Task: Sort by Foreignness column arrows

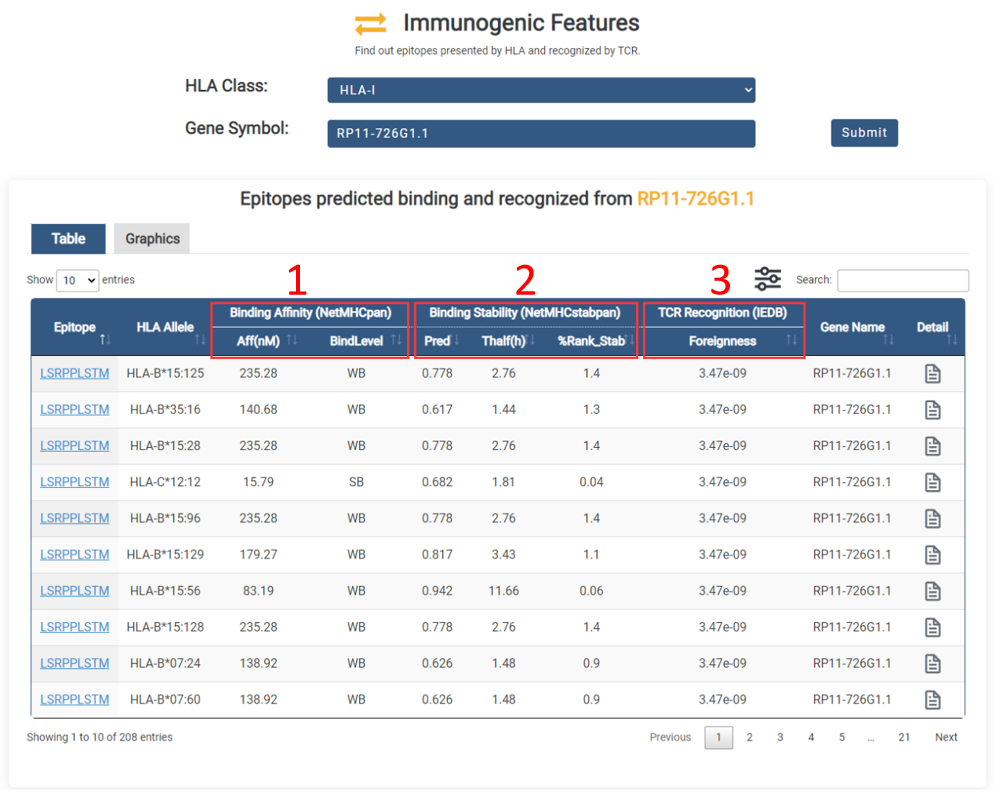Action: 791,341
